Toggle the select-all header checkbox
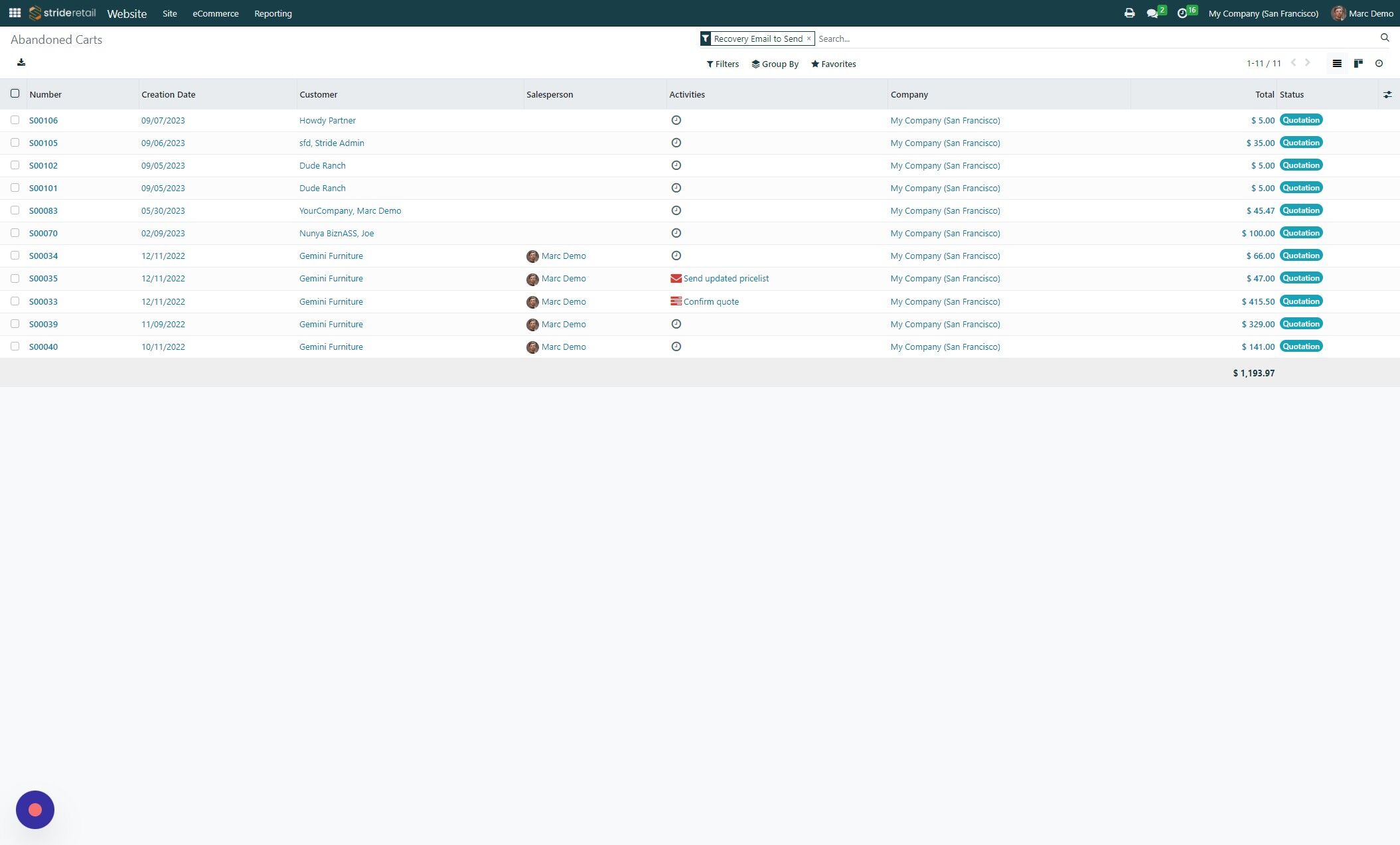The height and width of the screenshot is (845, 1400). [x=15, y=94]
